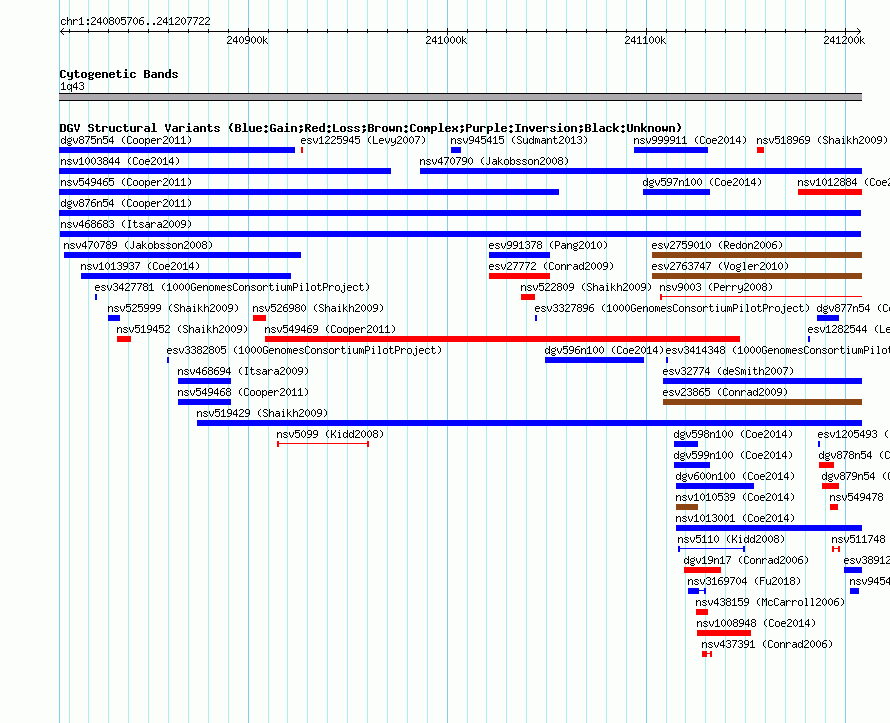Select nsv549468 (Cooper2011) label
The width and height of the screenshot is (890, 723).
pos(243,392)
